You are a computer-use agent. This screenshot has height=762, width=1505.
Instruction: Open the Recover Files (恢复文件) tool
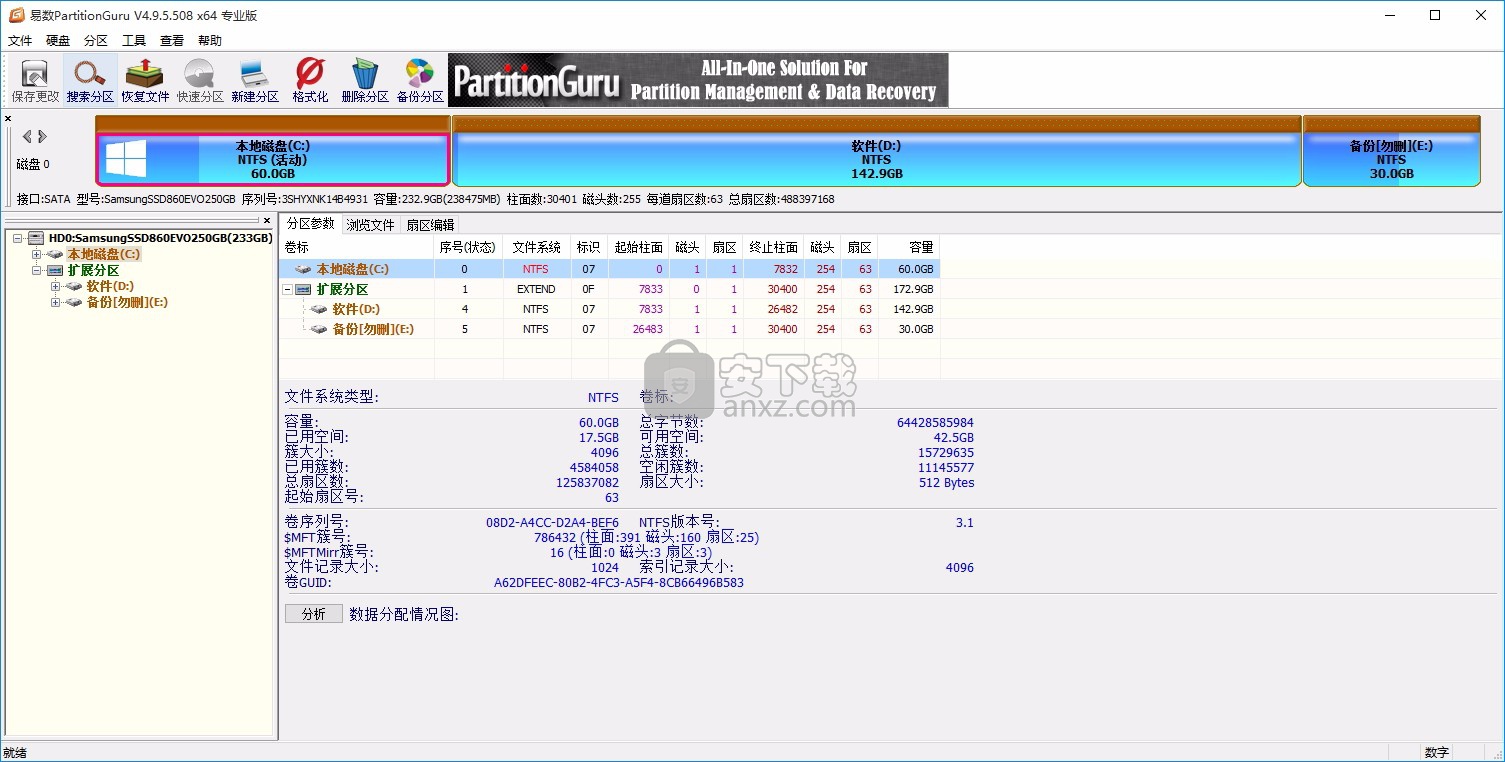[x=145, y=80]
